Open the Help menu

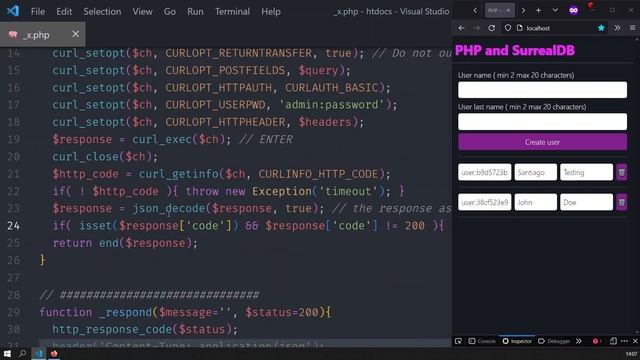[x=271, y=11]
